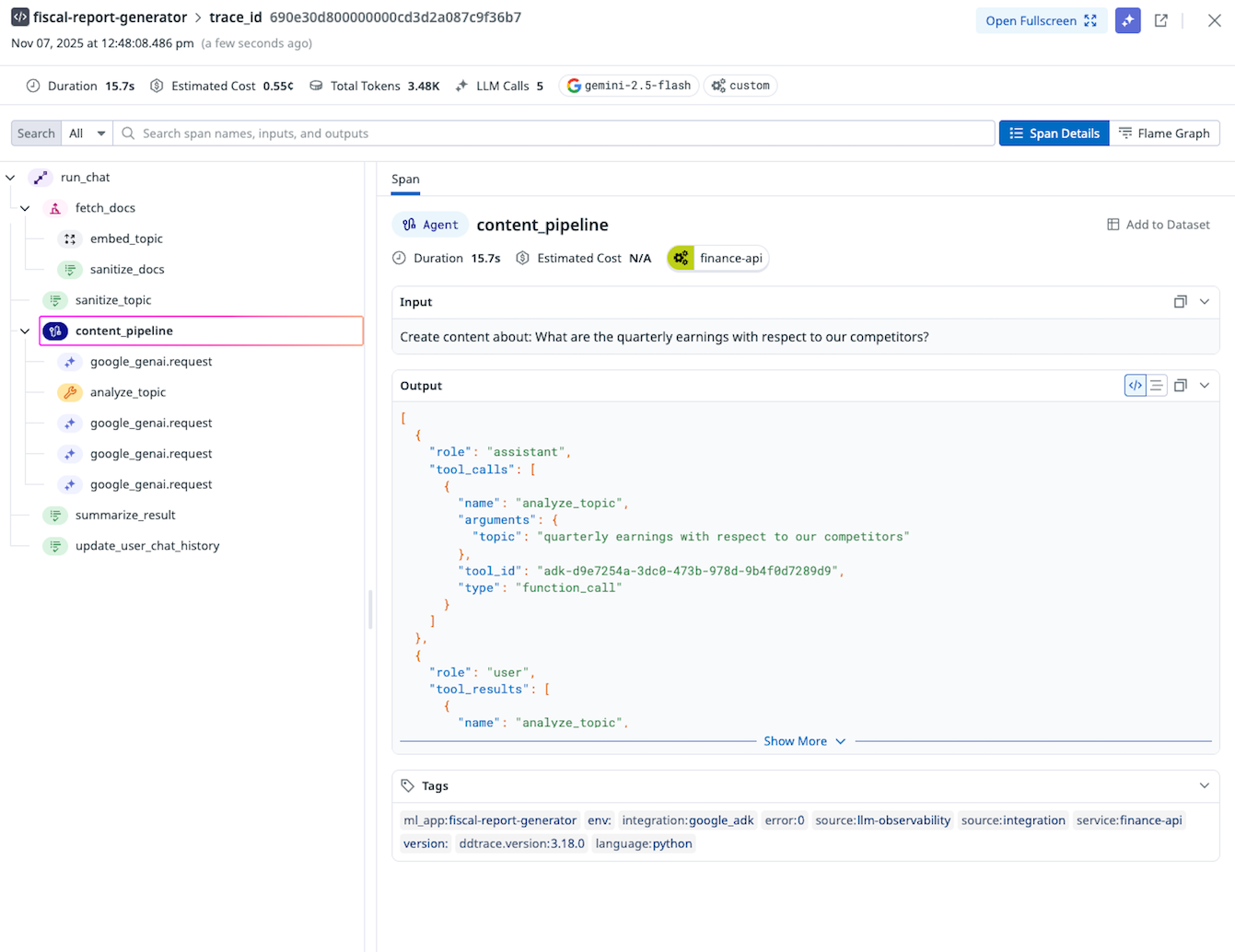Click the gemini-2.5-flash model chip
The height and width of the screenshot is (952, 1235).
(629, 86)
